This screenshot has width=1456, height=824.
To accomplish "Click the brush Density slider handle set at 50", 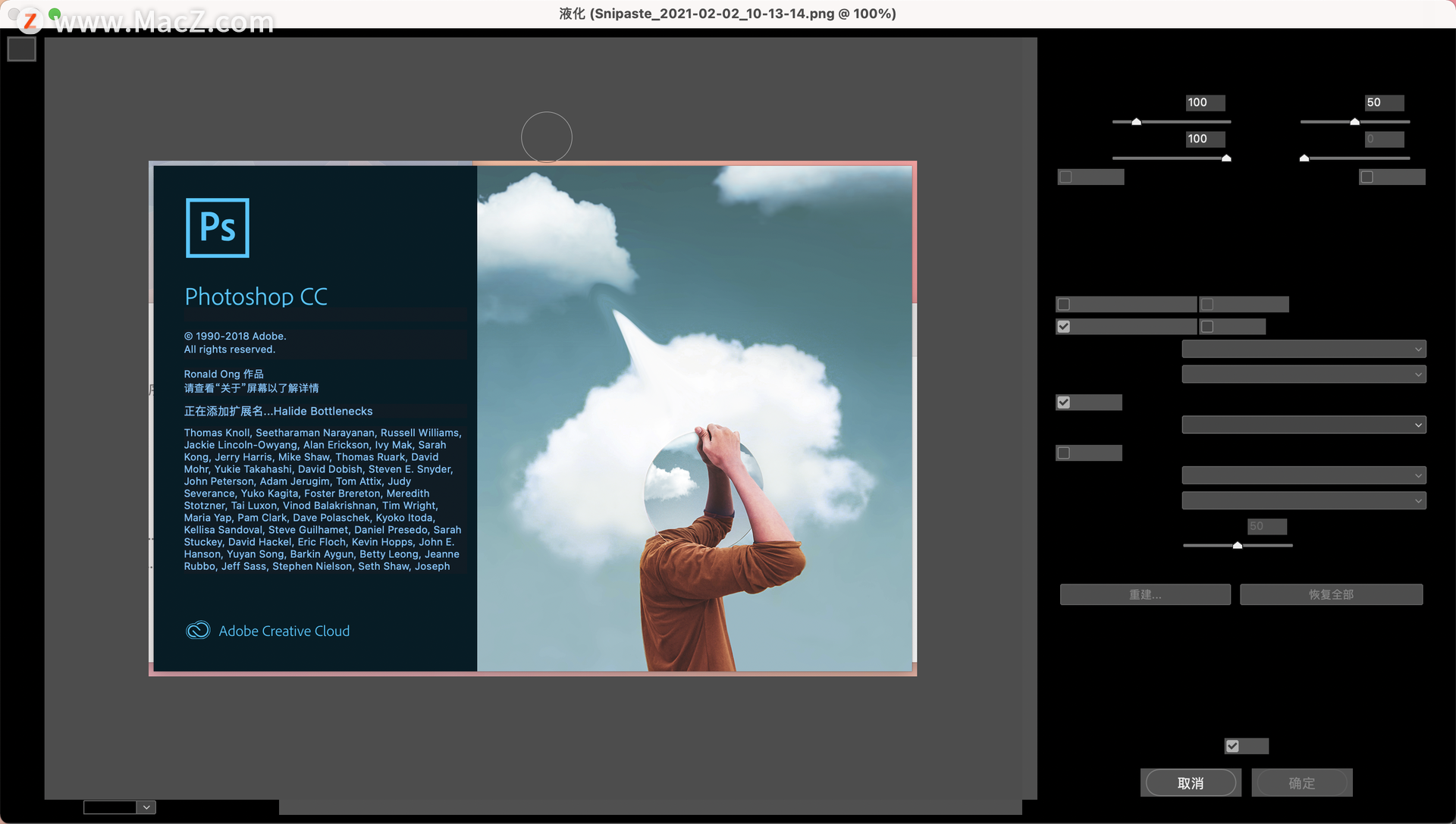I will click(1354, 121).
